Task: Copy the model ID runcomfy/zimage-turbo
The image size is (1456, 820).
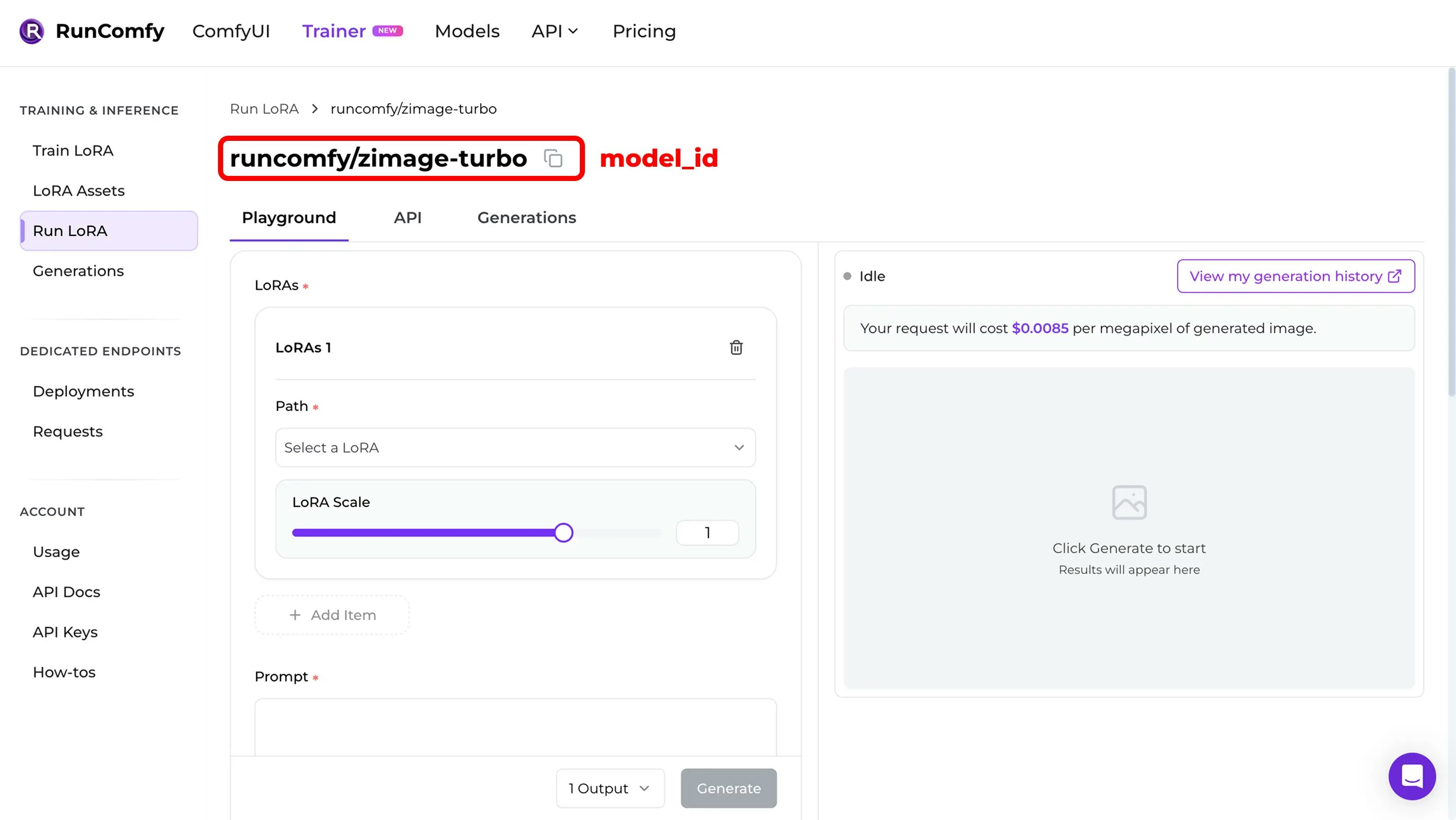Action: pos(553,158)
